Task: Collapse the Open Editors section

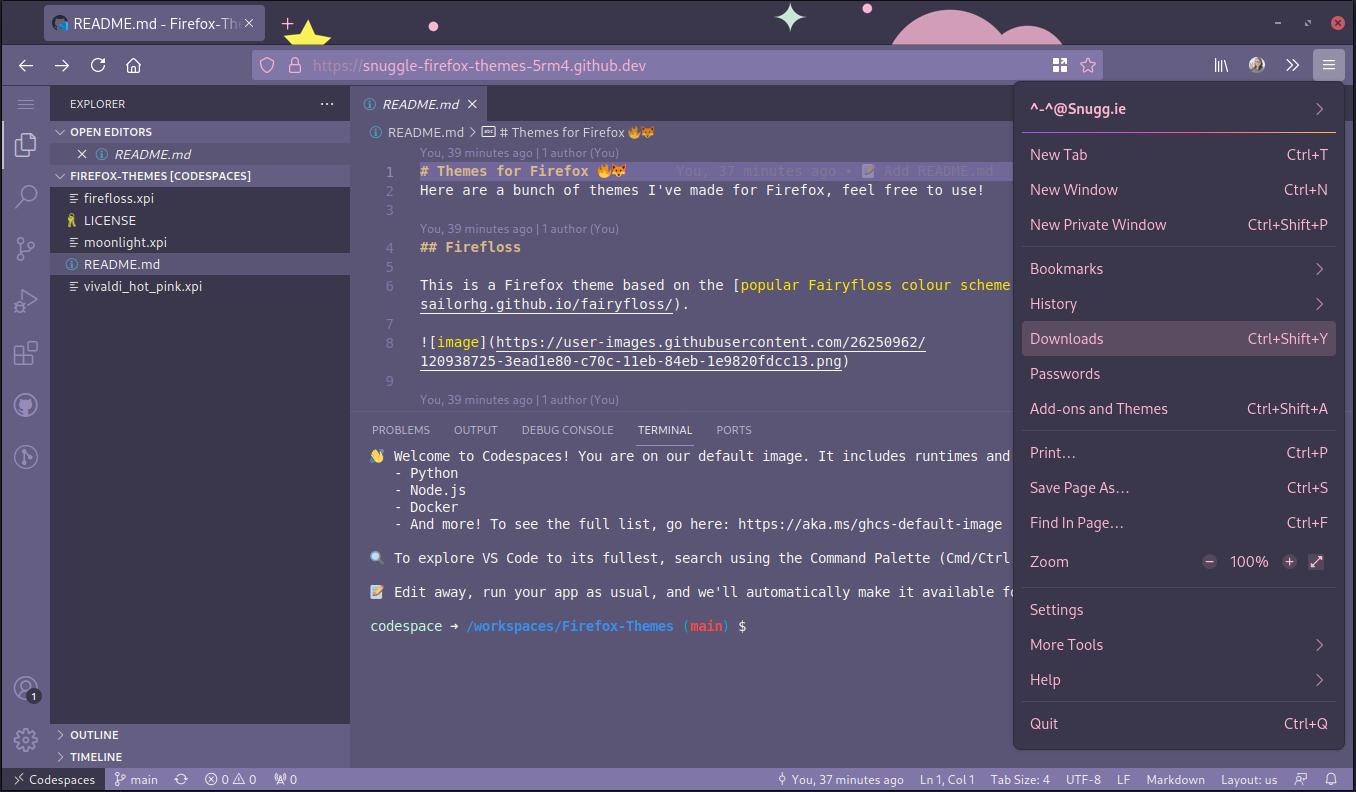Action: click(200, 132)
